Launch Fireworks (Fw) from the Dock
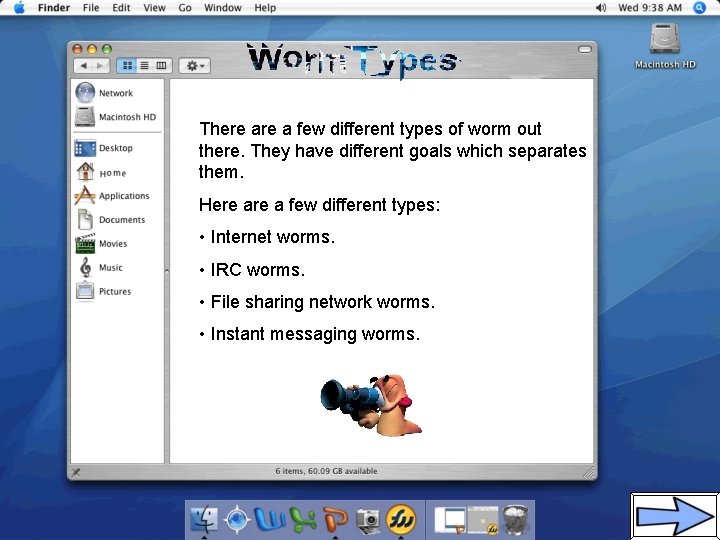 [401, 519]
